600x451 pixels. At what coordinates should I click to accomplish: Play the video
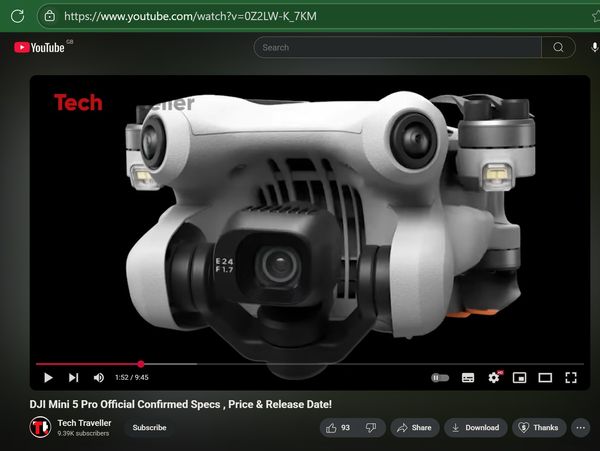point(48,378)
